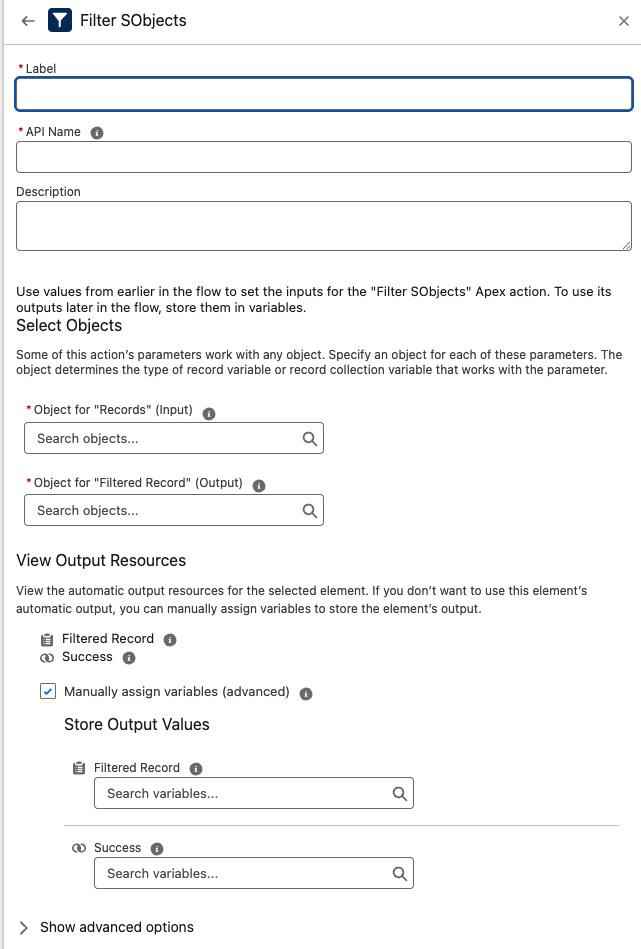The image size is (641, 949).
Task: Click the info icon beside API Name
Action: [x=97, y=132]
